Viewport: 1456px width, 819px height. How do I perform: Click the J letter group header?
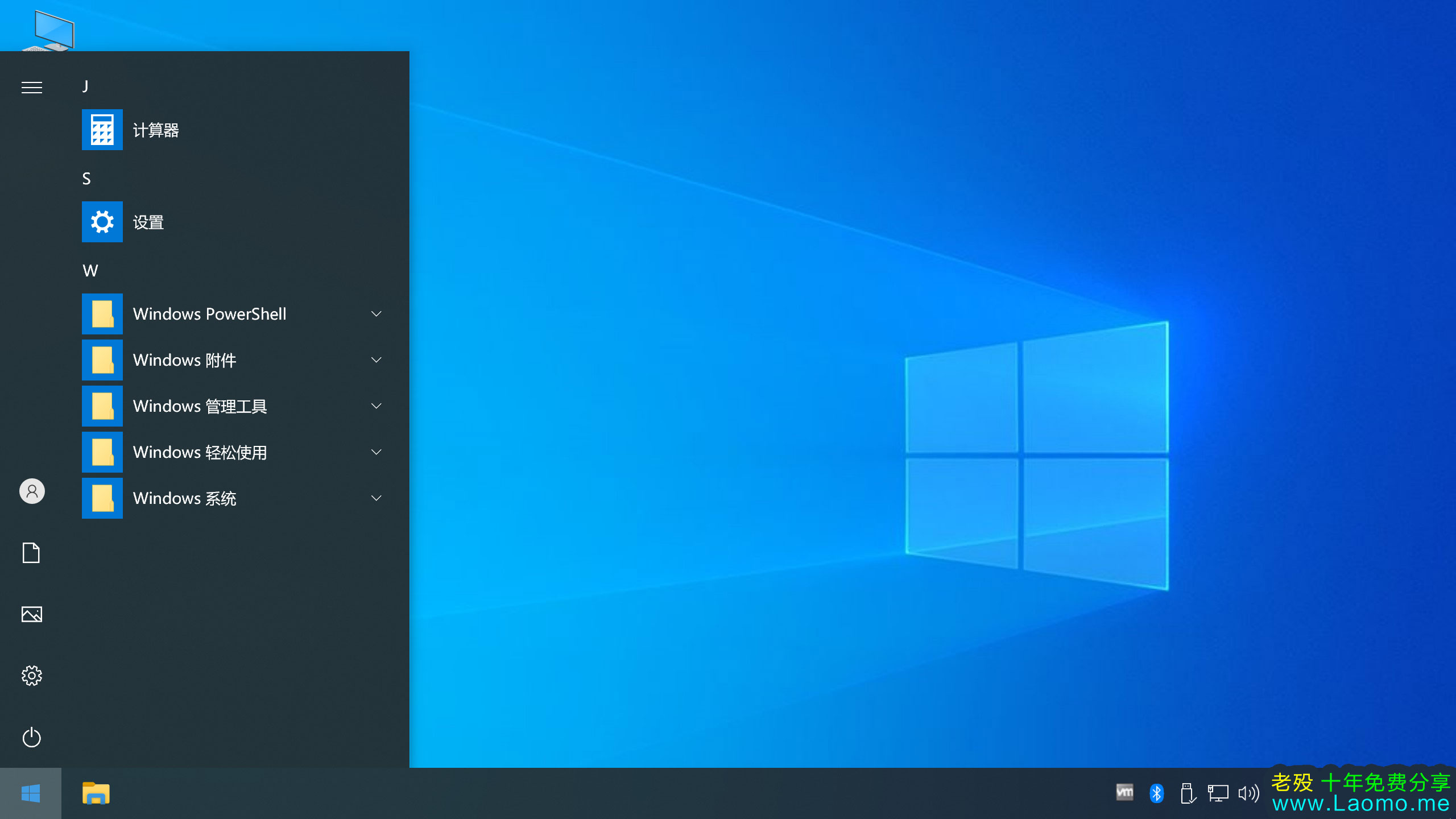[85, 86]
